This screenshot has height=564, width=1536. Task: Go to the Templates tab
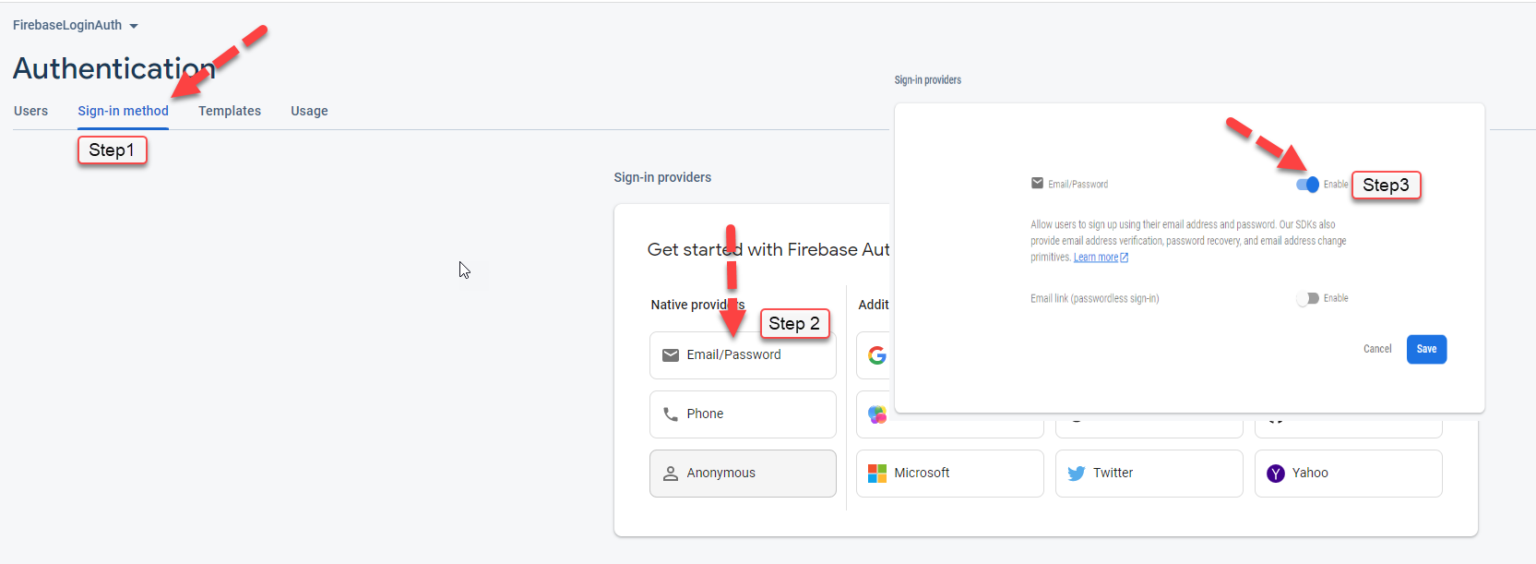(x=229, y=111)
